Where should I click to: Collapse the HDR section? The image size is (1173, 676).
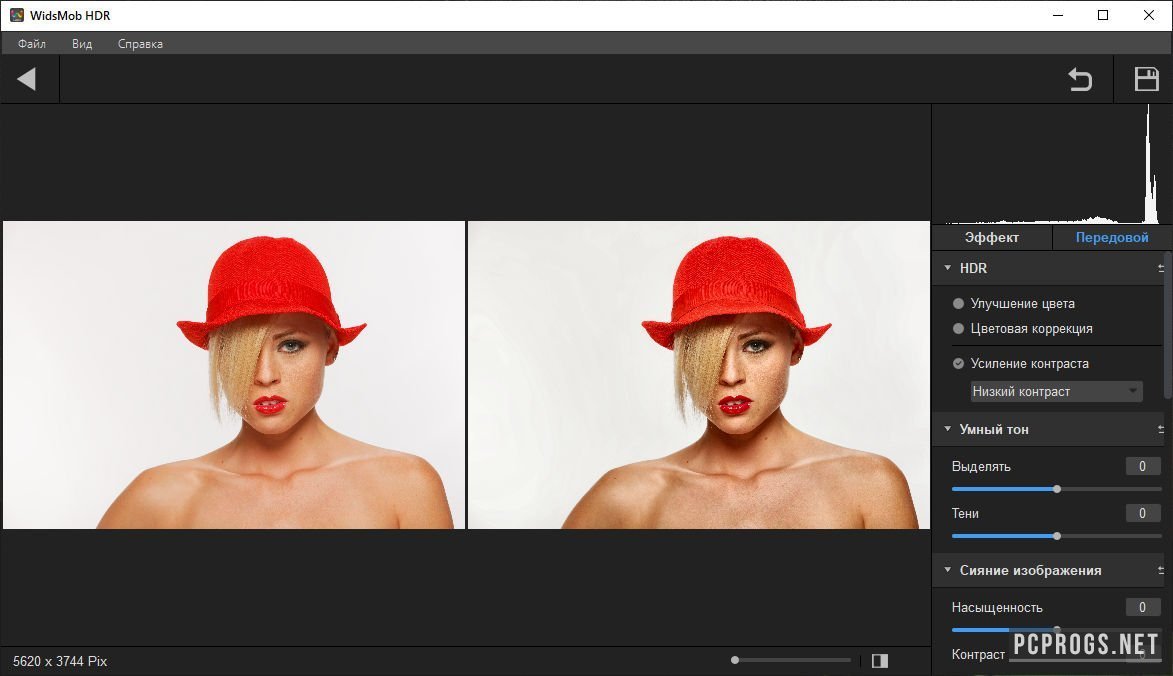point(947,268)
